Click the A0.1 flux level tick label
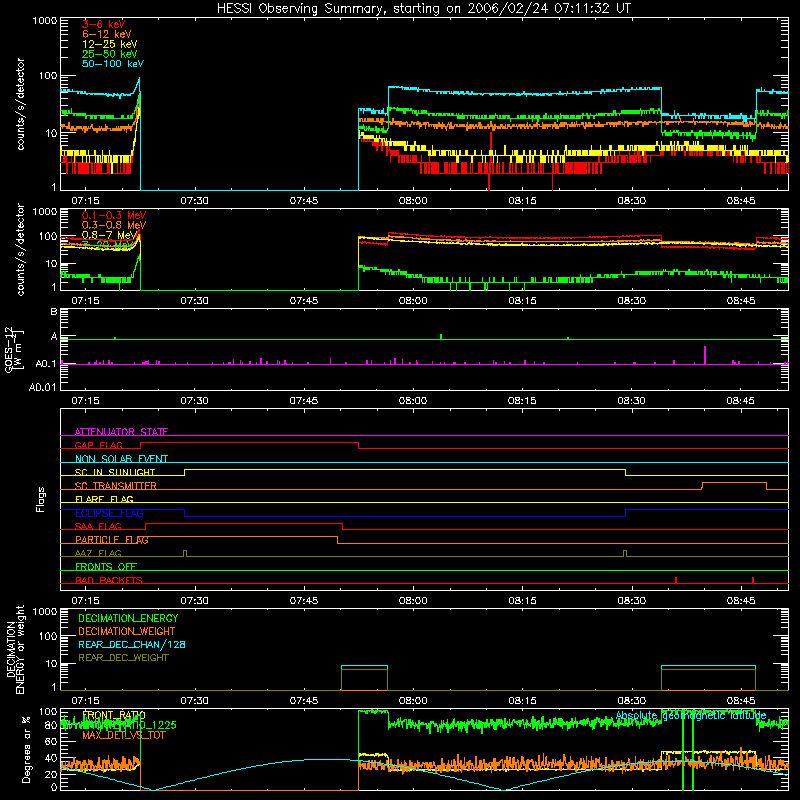 pyautogui.click(x=46, y=364)
